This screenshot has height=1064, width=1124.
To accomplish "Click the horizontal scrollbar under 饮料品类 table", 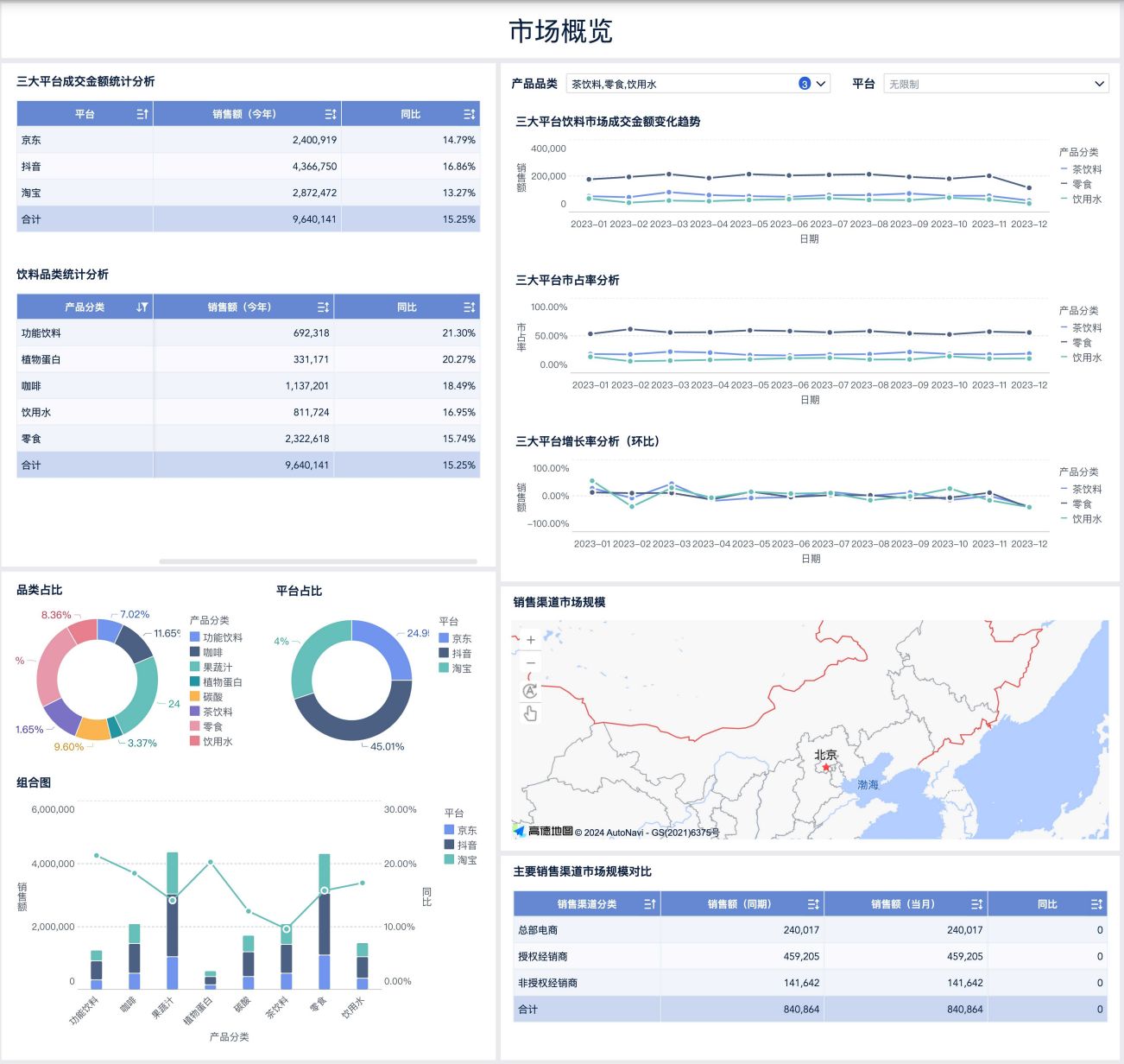I will (318, 561).
